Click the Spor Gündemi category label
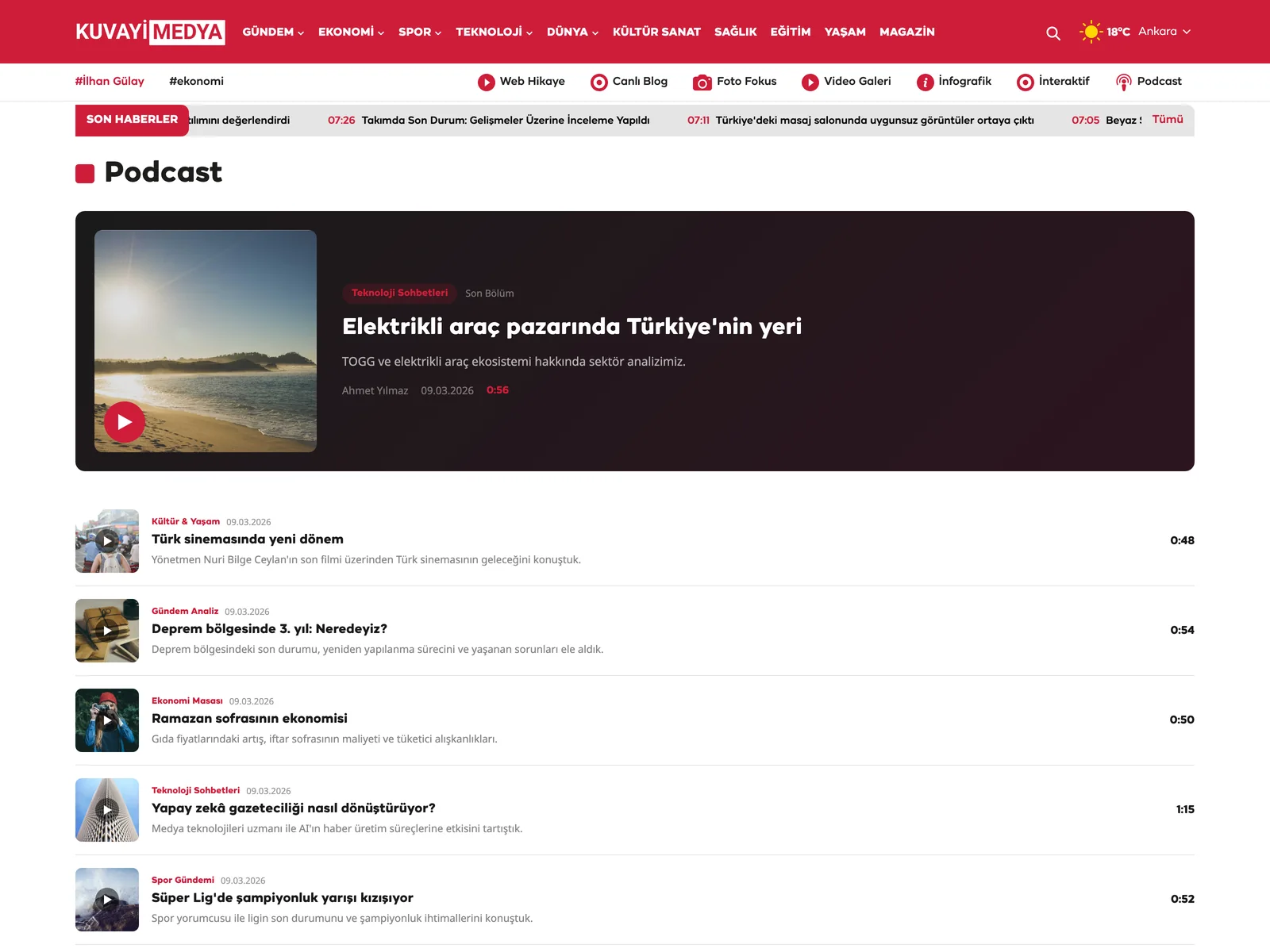 pos(183,881)
